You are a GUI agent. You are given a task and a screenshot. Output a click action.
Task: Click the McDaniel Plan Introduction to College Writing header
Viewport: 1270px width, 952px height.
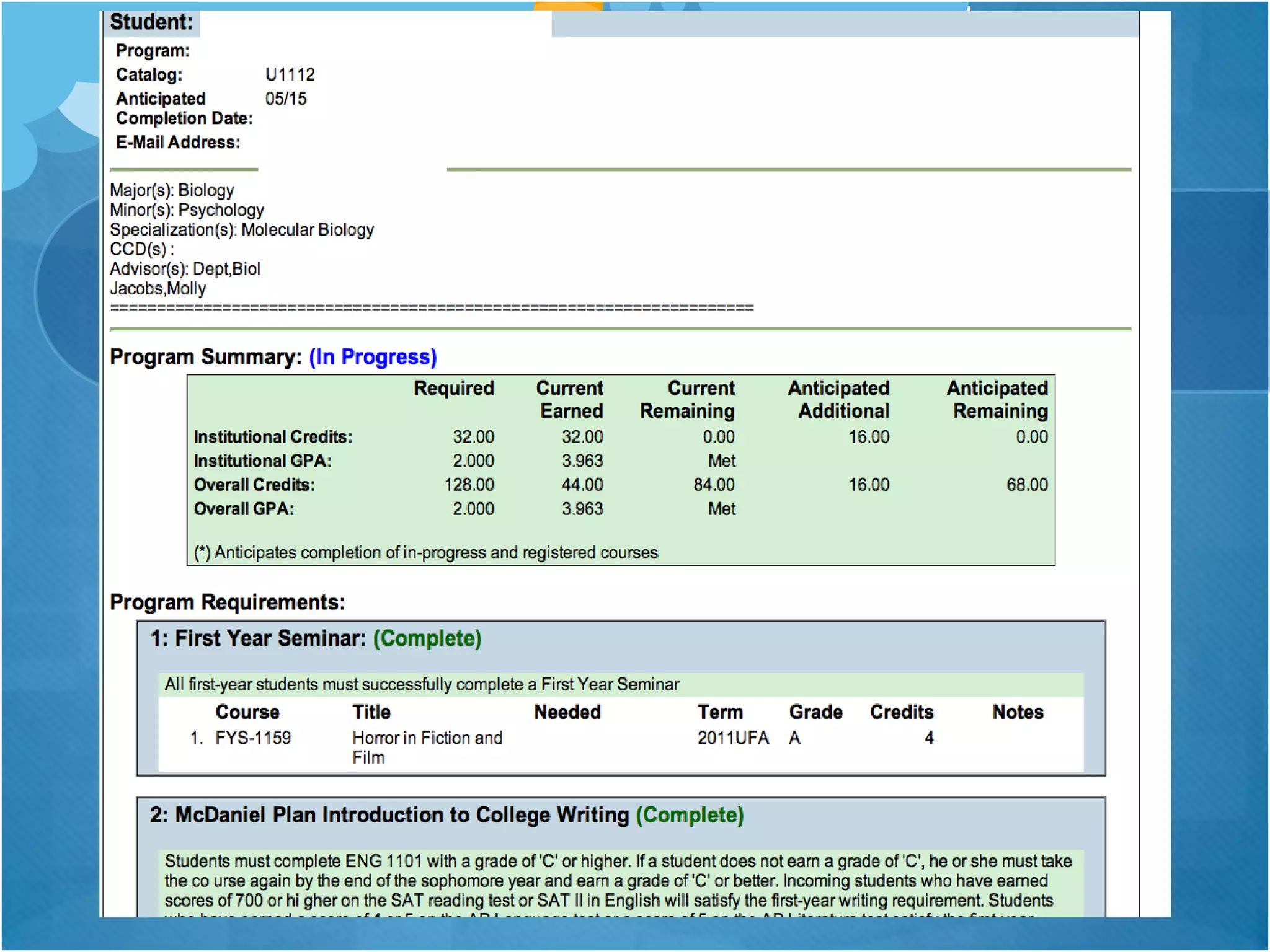coord(389,815)
